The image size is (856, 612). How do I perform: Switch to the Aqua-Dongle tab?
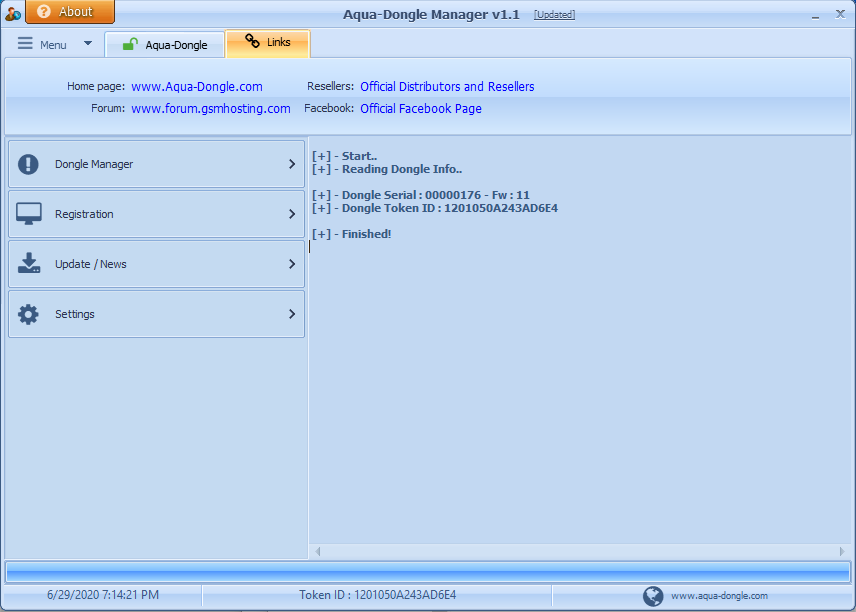tap(164, 45)
